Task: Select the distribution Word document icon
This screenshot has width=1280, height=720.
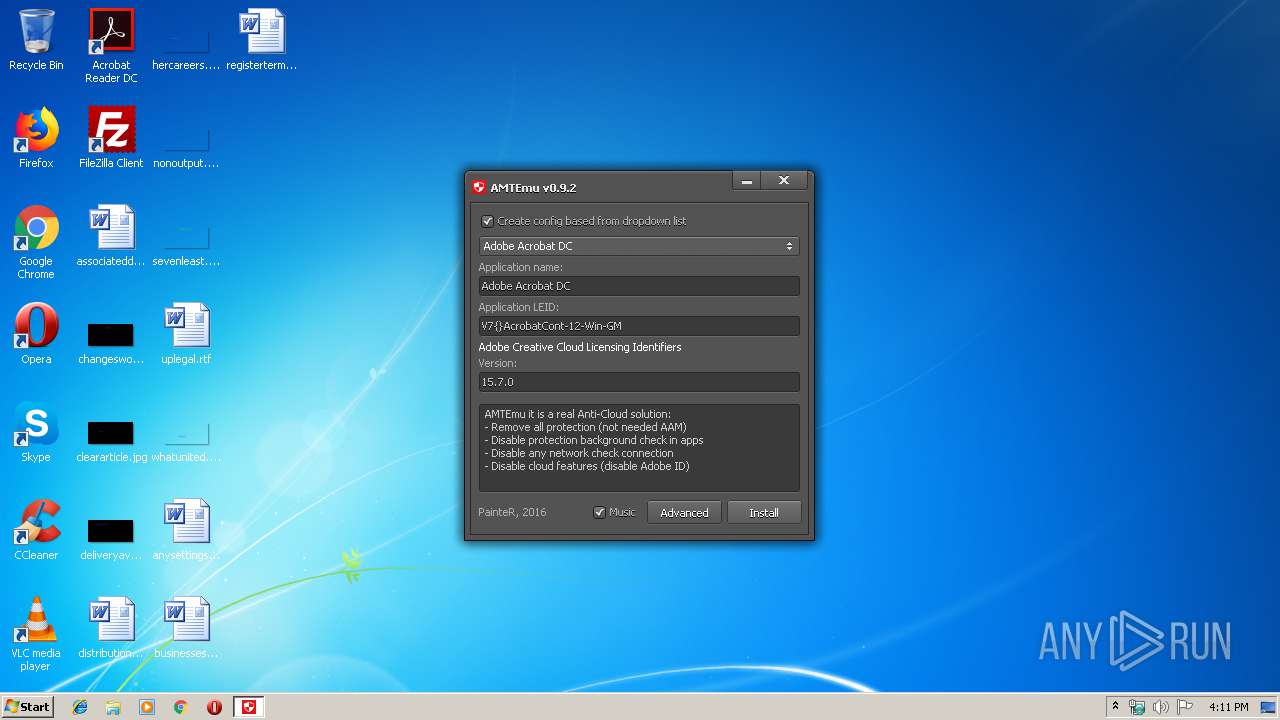Action: [111, 628]
